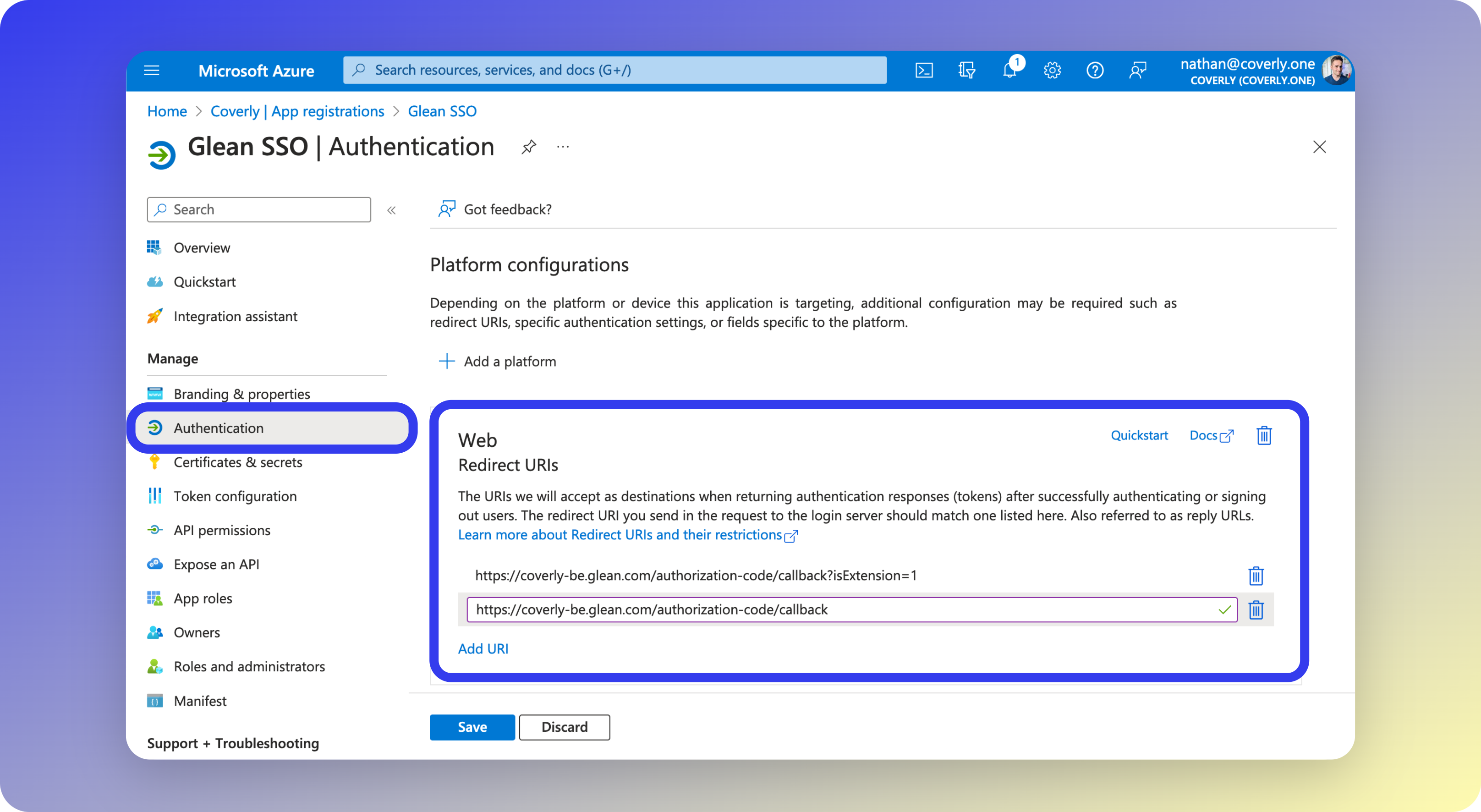This screenshot has height=812, width=1481.
Task: Open Directories and subscriptions filter icon
Action: pos(966,70)
